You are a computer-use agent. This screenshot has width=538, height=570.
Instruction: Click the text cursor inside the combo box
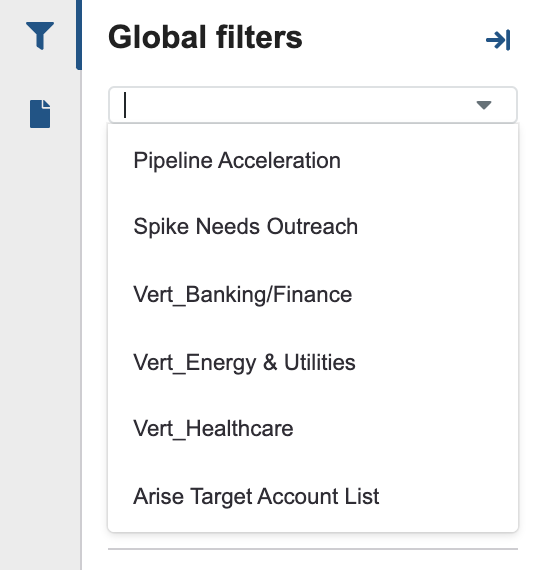click(125, 105)
